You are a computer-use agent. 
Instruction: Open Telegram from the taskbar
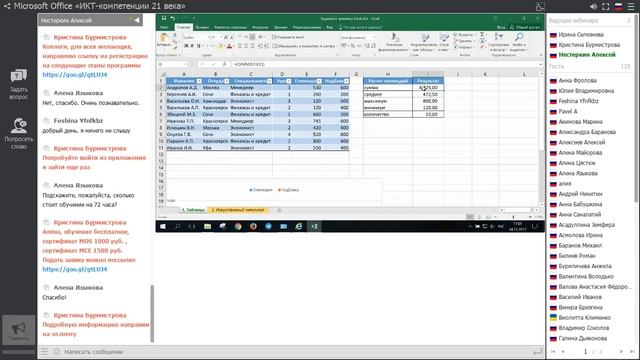(268, 226)
